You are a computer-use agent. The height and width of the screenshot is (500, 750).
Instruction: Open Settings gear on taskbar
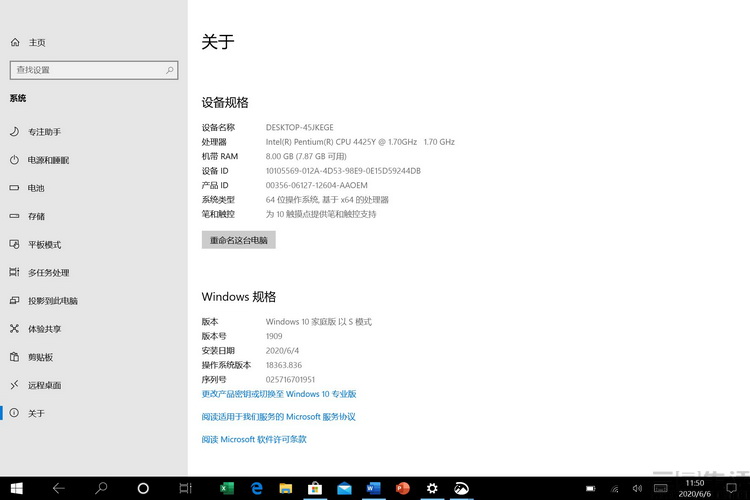[x=432, y=488]
